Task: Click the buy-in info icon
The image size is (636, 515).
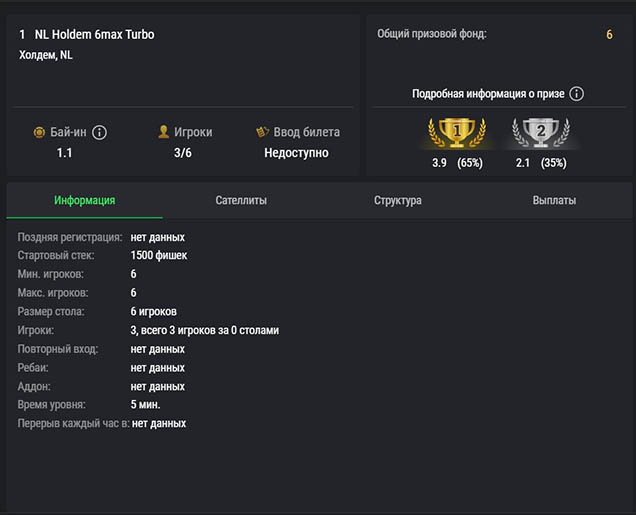Action: [100, 132]
